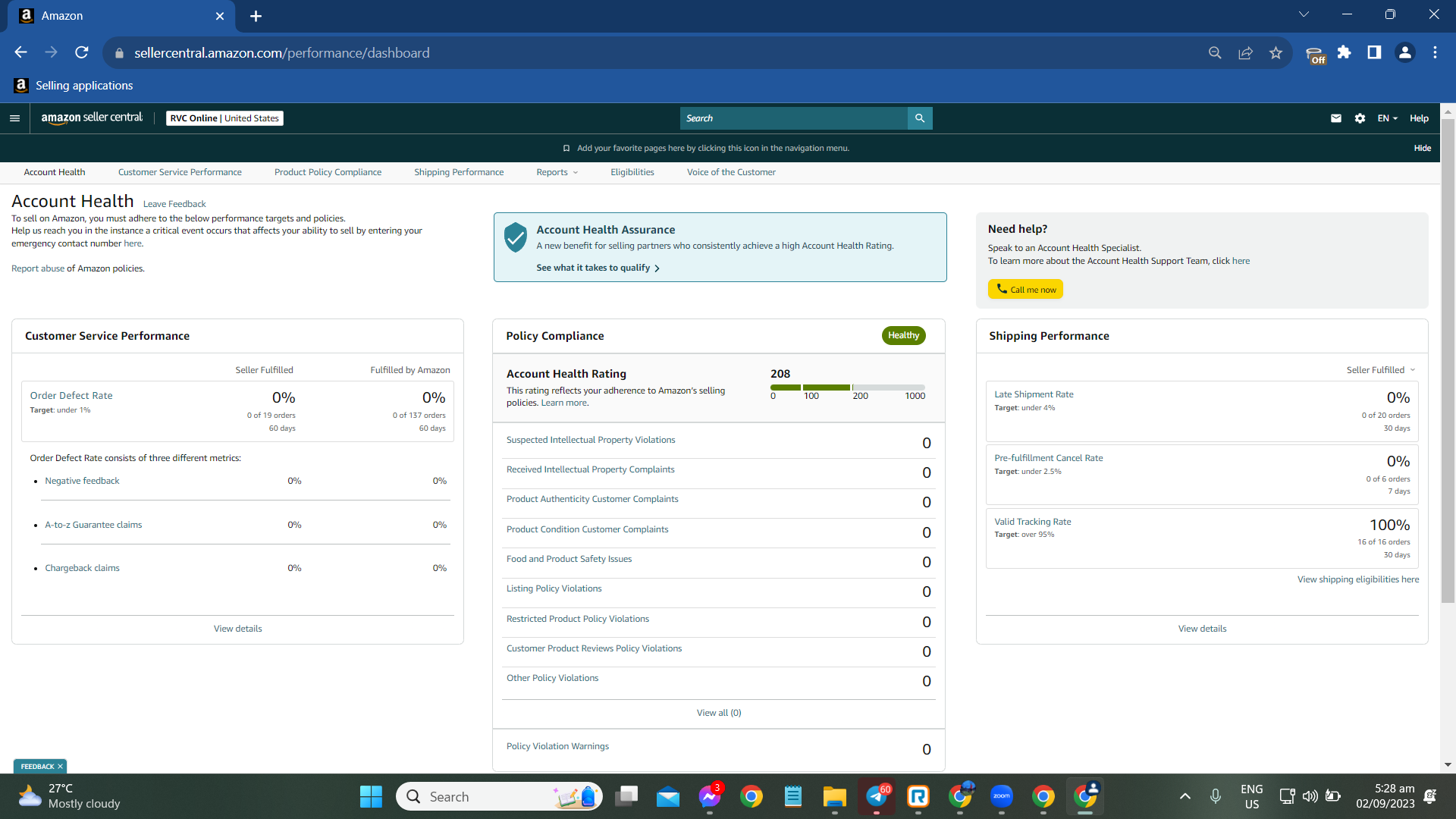Open Product Policy Compliance tab
The image size is (1456, 819).
click(328, 172)
